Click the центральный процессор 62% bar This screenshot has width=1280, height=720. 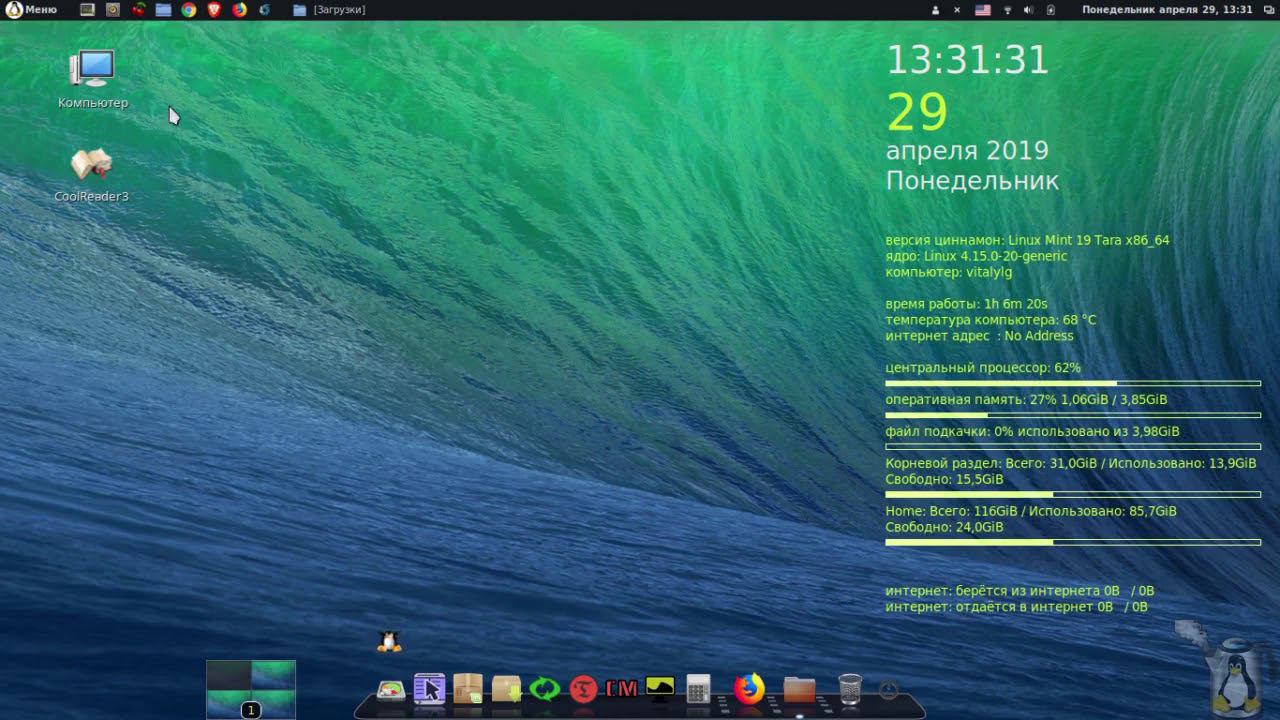1073,383
